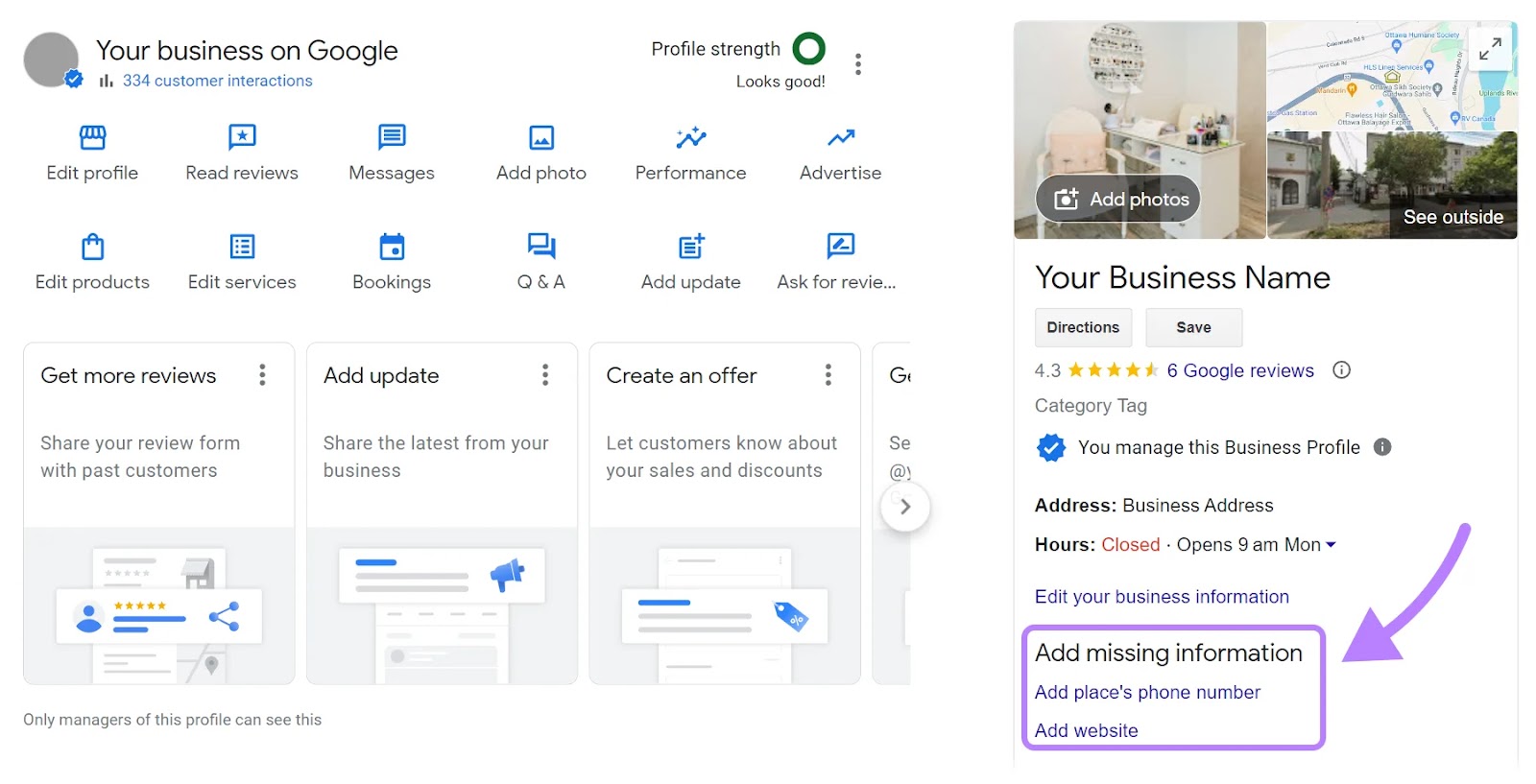Click the info icon beside Google reviews
This screenshot has width=1536, height=784.
(1341, 370)
